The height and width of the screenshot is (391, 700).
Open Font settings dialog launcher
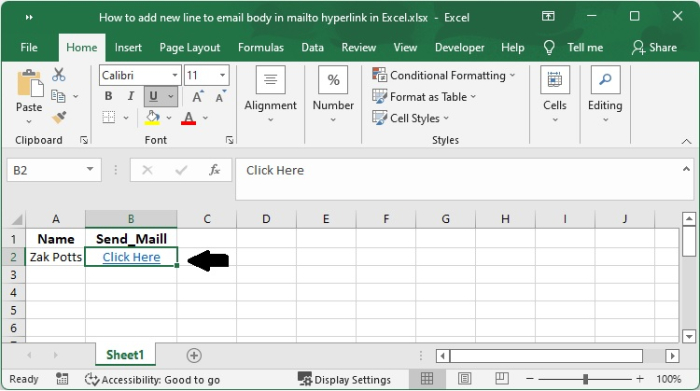229,140
